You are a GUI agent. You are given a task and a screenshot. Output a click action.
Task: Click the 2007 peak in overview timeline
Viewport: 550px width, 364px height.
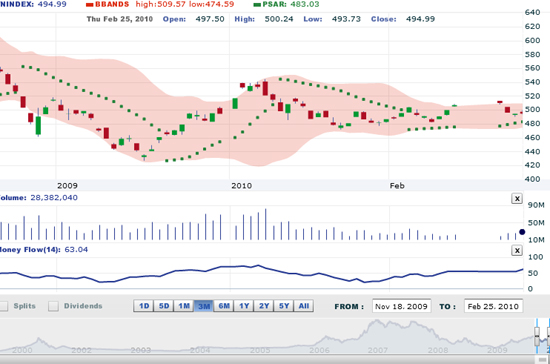click(x=377, y=321)
